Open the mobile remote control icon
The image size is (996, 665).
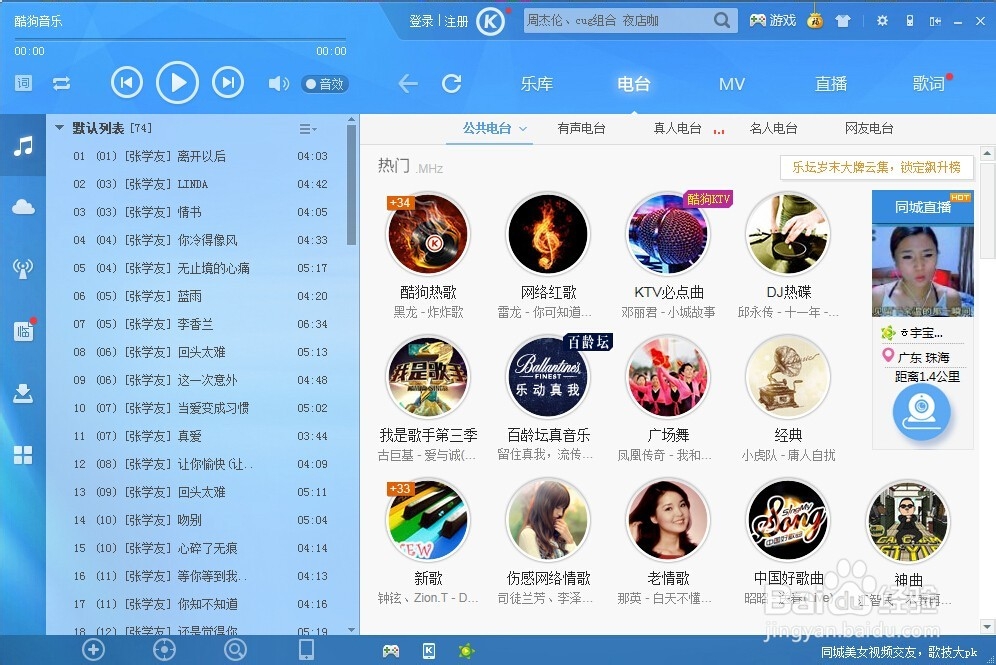pyautogui.click(x=910, y=20)
